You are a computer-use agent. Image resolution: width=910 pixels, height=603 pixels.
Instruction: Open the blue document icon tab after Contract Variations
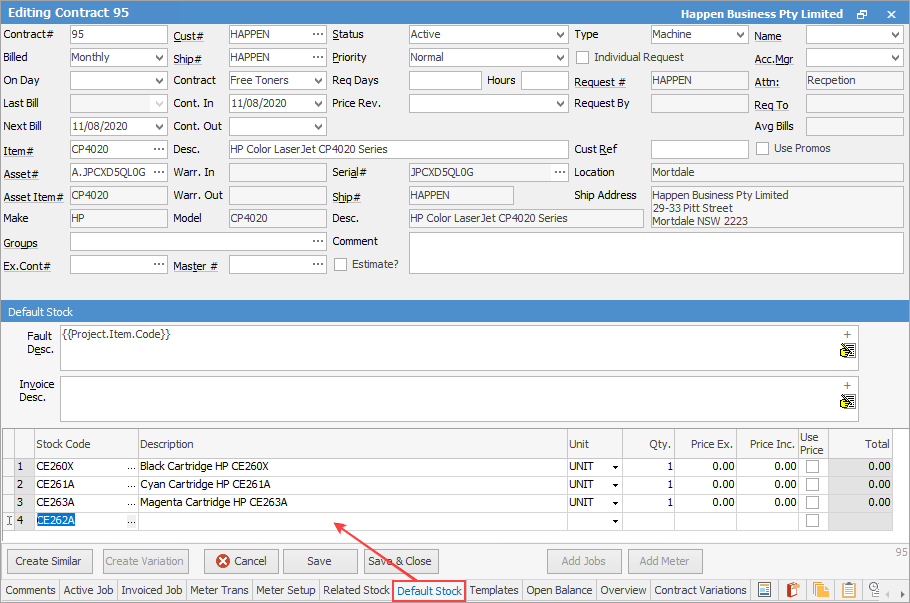pyautogui.click(x=764, y=590)
